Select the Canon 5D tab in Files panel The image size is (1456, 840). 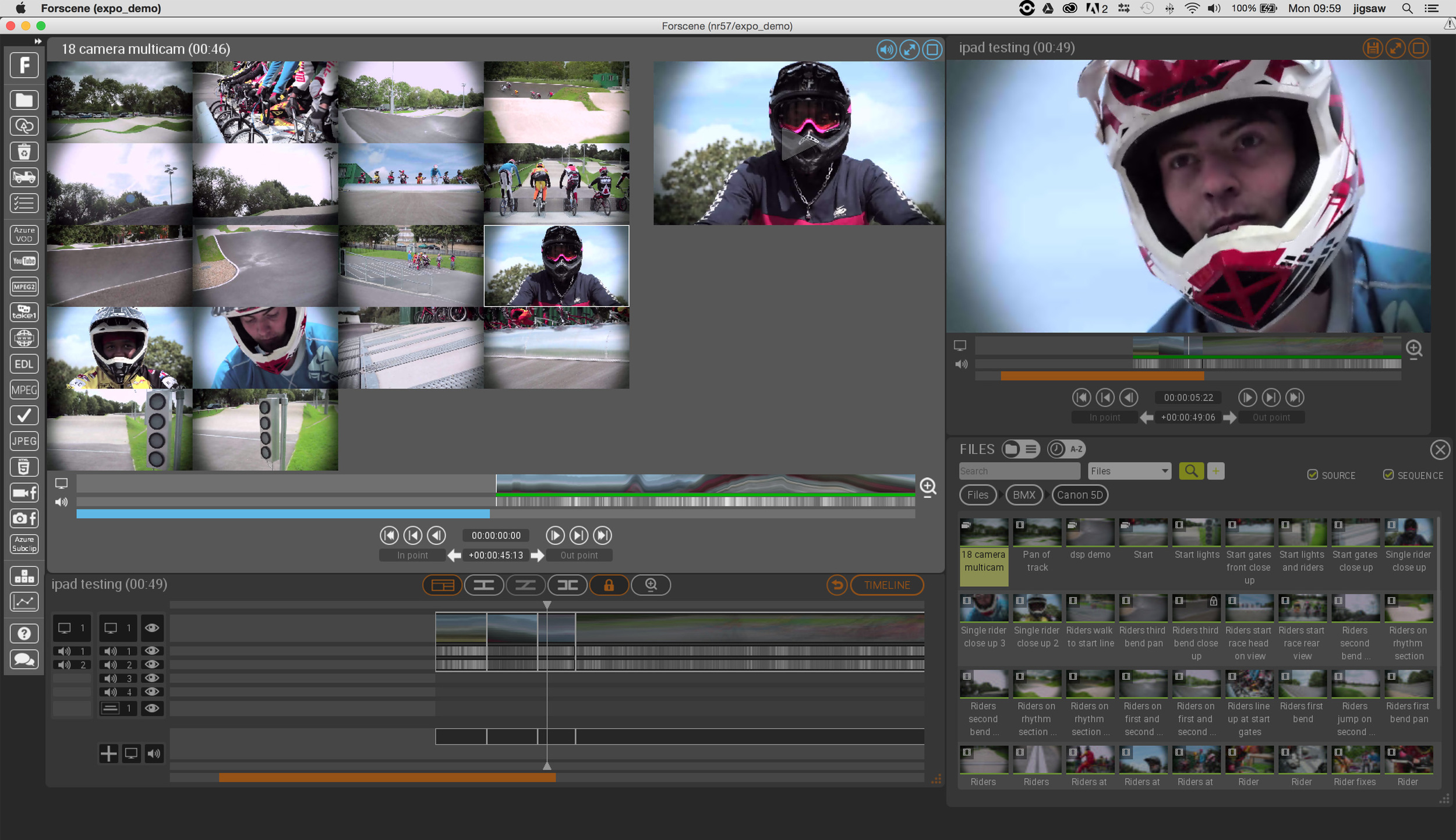coord(1079,494)
